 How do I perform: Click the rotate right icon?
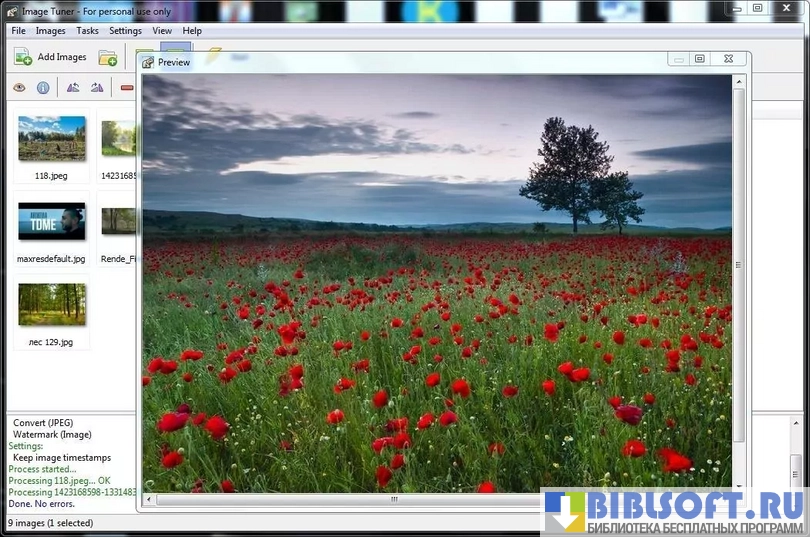tap(97, 88)
